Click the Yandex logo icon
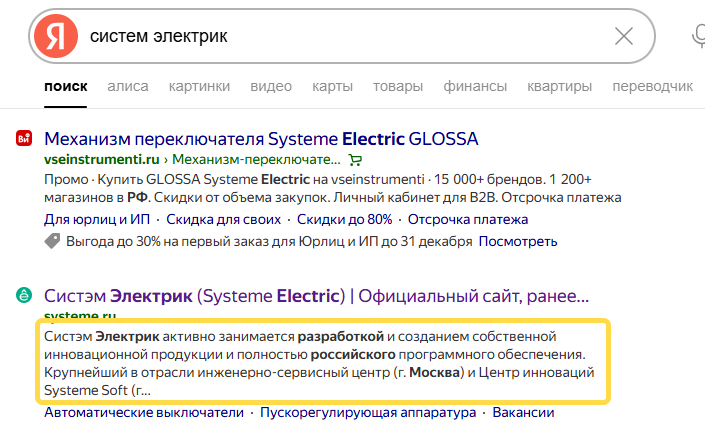705x443 pixels. pos(57,37)
